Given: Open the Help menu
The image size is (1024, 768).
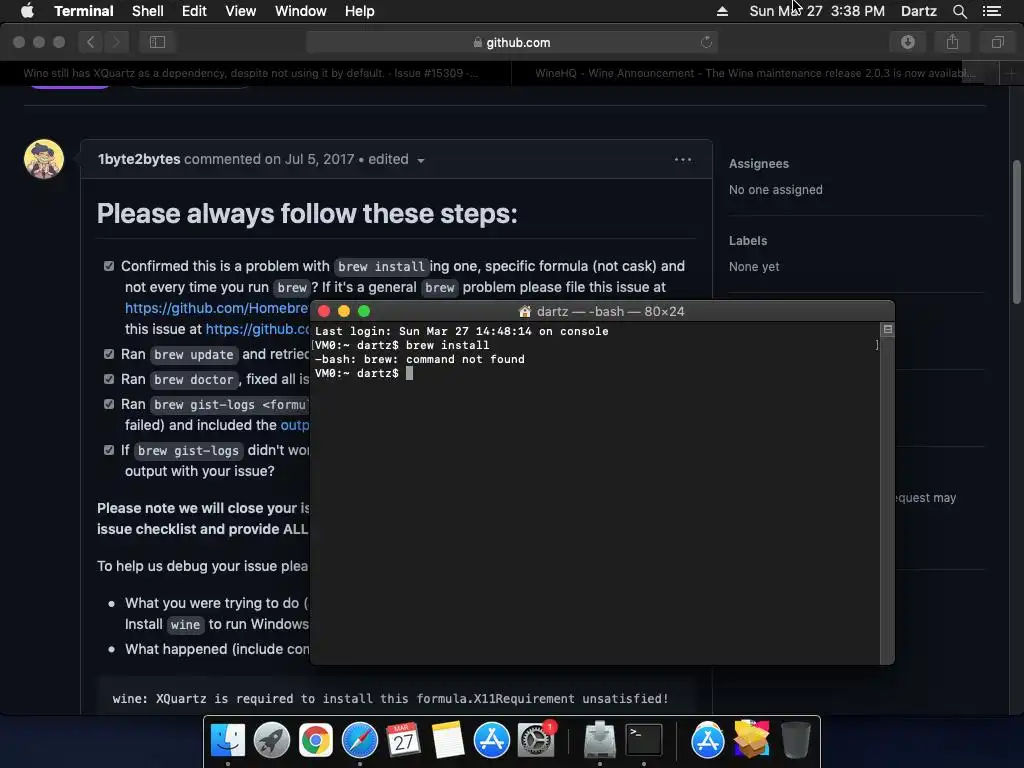Looking at the screenshot, I should point(359,11).
